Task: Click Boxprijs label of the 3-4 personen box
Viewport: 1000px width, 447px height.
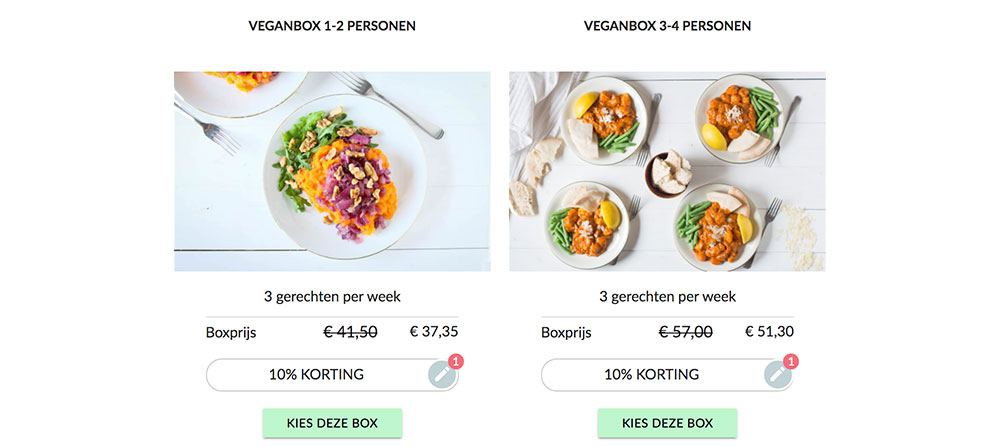Action: point(566,333)
